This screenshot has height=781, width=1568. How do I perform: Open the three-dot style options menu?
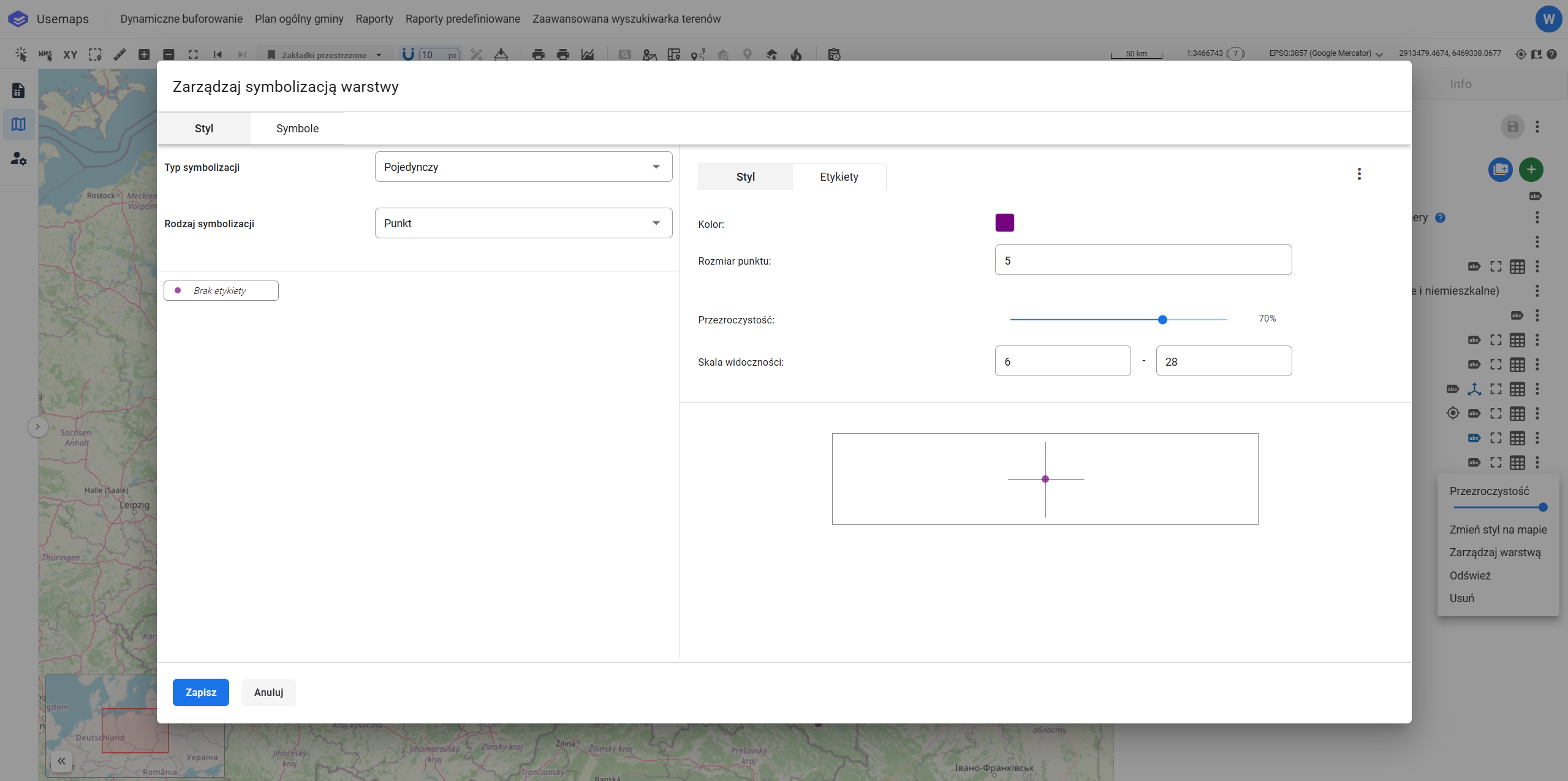(1358, 174)
